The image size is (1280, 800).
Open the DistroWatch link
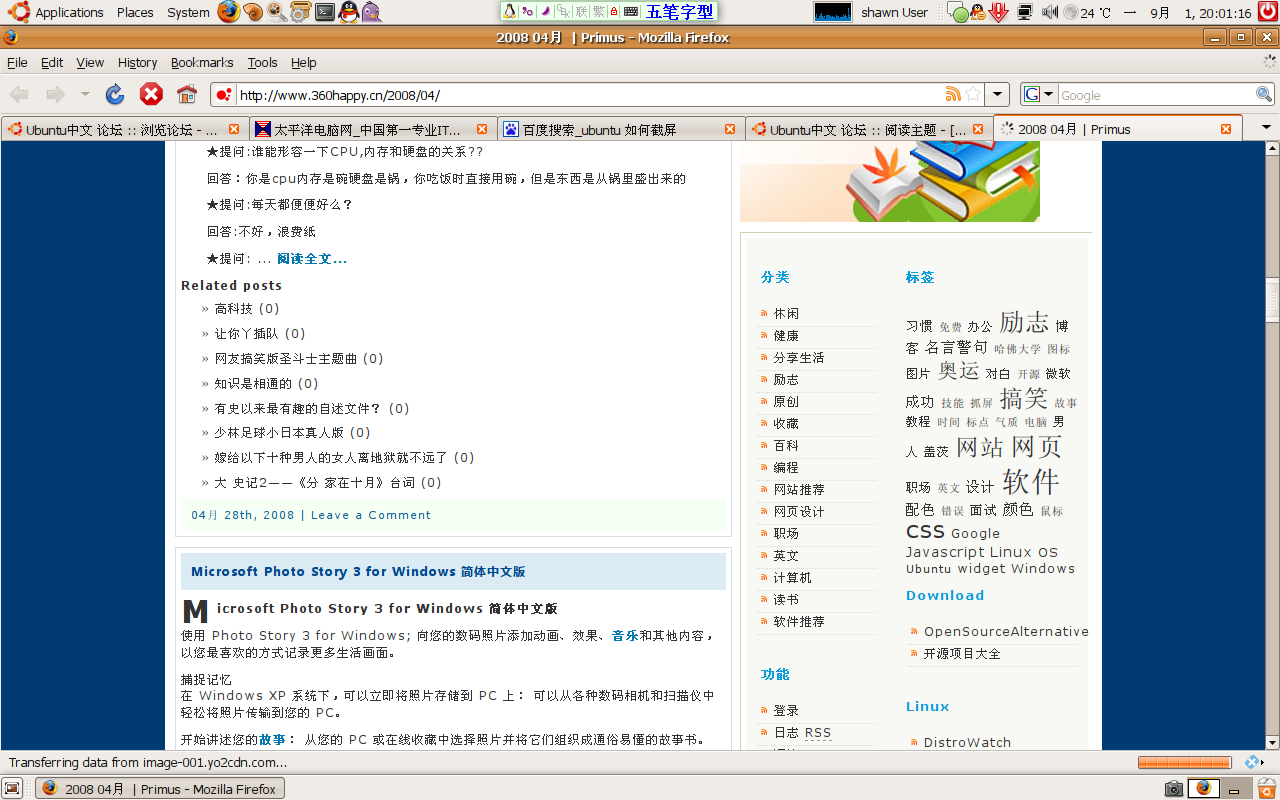click(x=967, y=742)
